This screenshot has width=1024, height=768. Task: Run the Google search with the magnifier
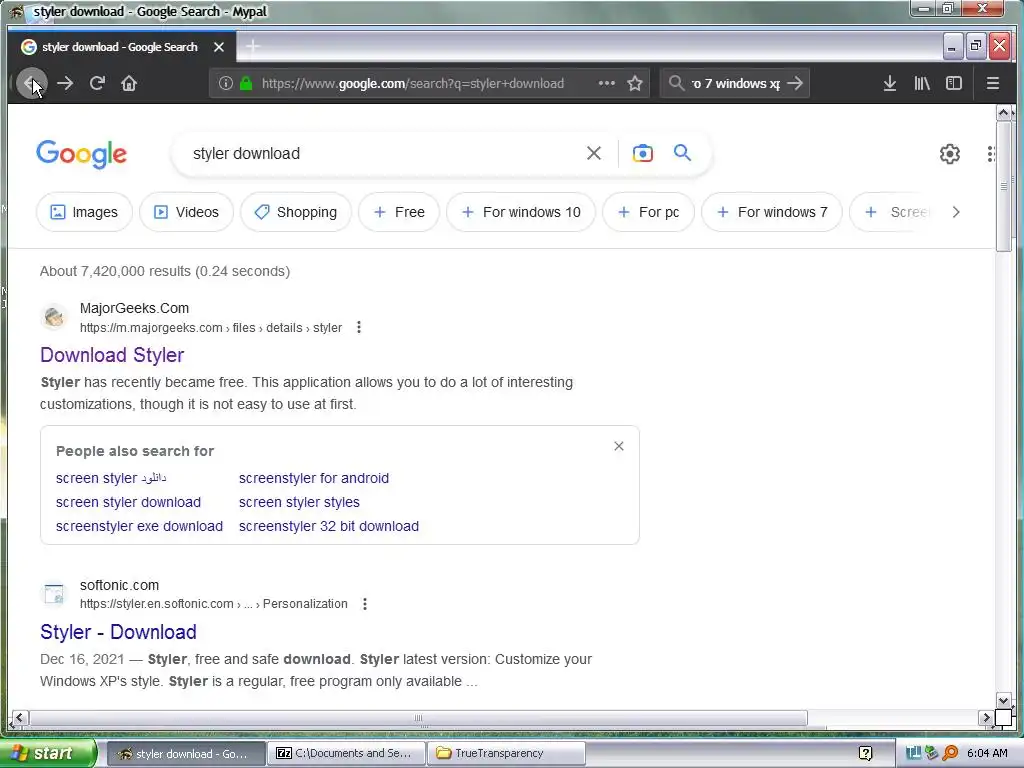(x=682, y=153)
